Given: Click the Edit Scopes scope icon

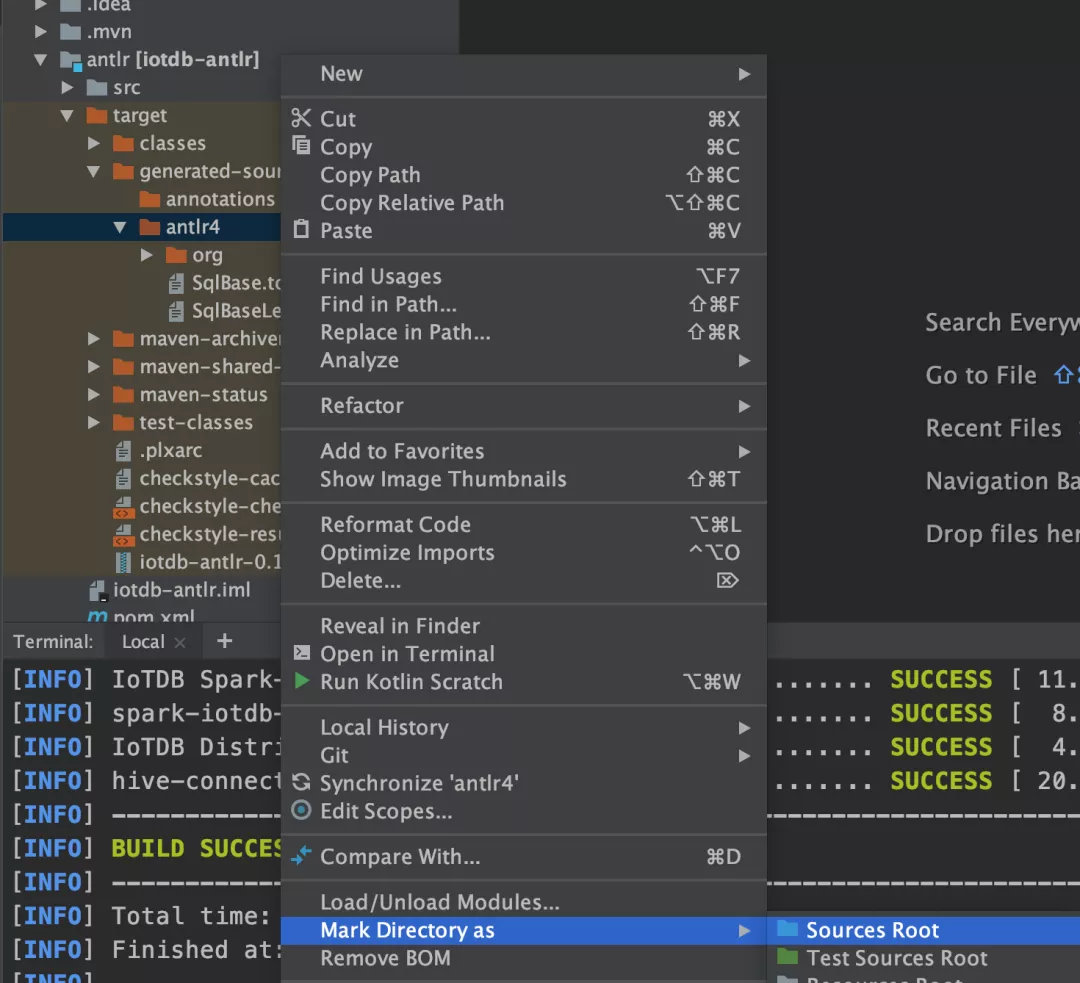Looking at the screenshot, I should pos(300,812).
